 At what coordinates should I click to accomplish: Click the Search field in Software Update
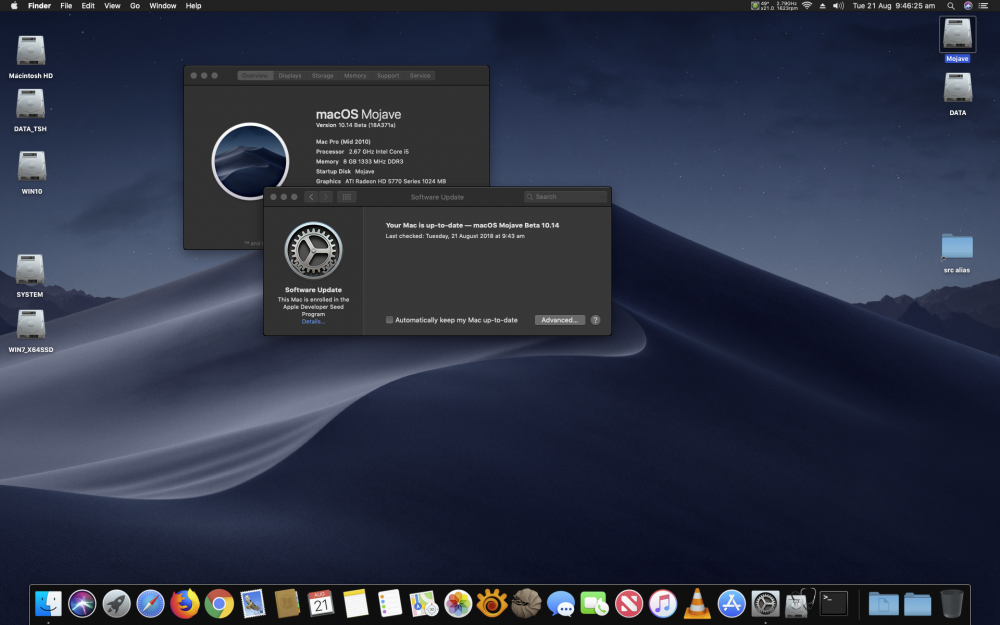565,197
